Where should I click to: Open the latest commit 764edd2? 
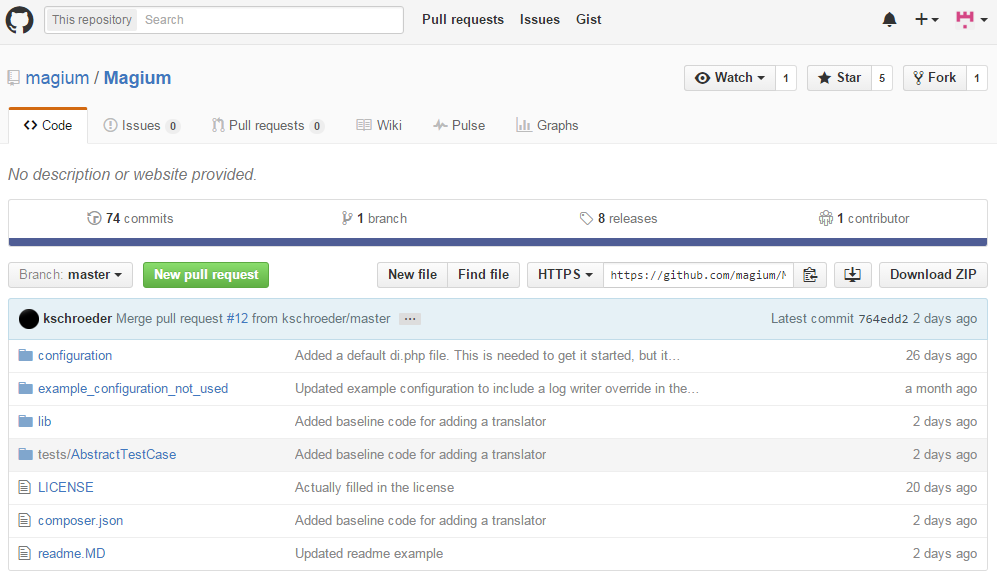[x=883, y=319]
